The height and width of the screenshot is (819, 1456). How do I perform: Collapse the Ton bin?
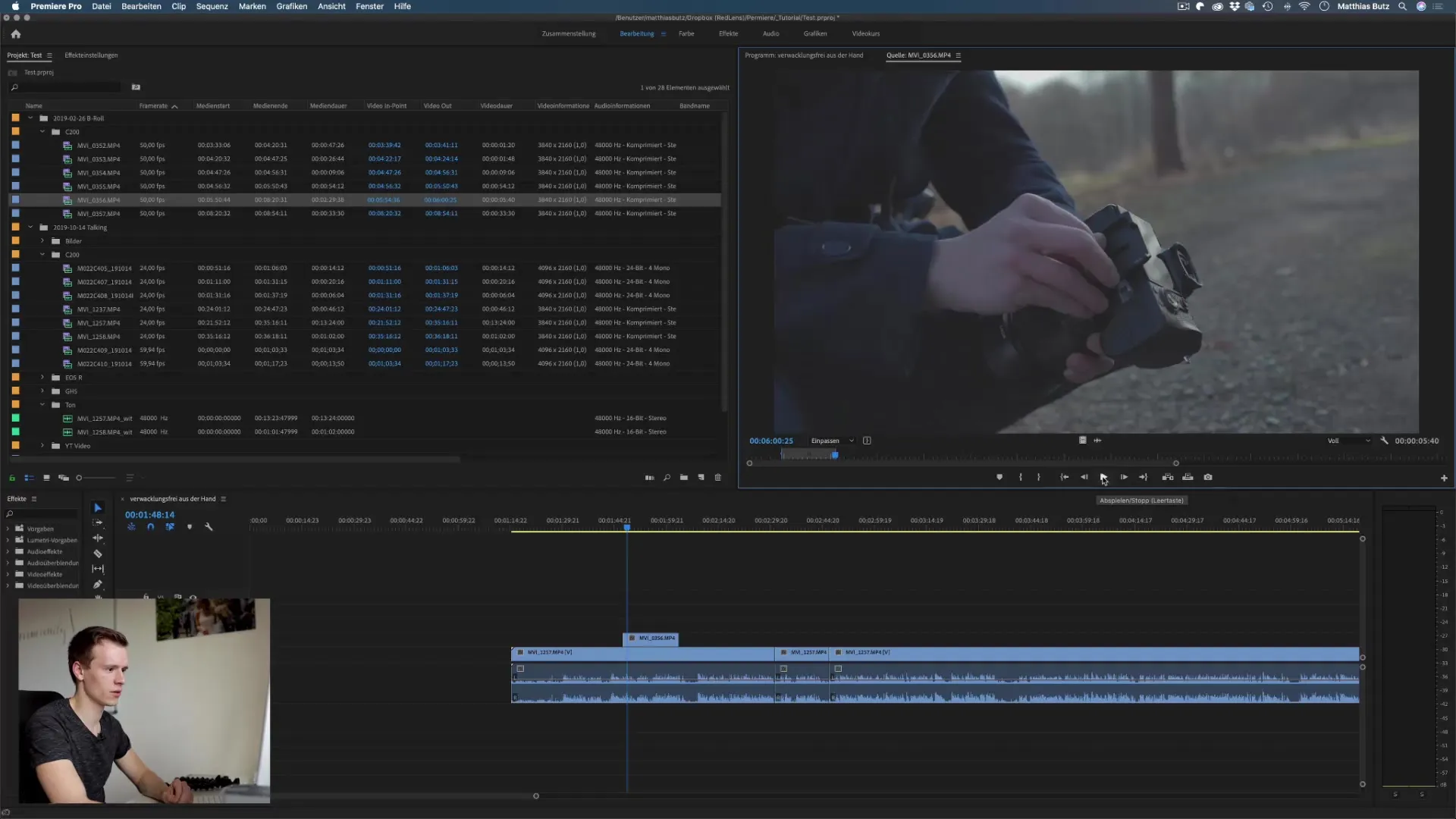[42, 405]
